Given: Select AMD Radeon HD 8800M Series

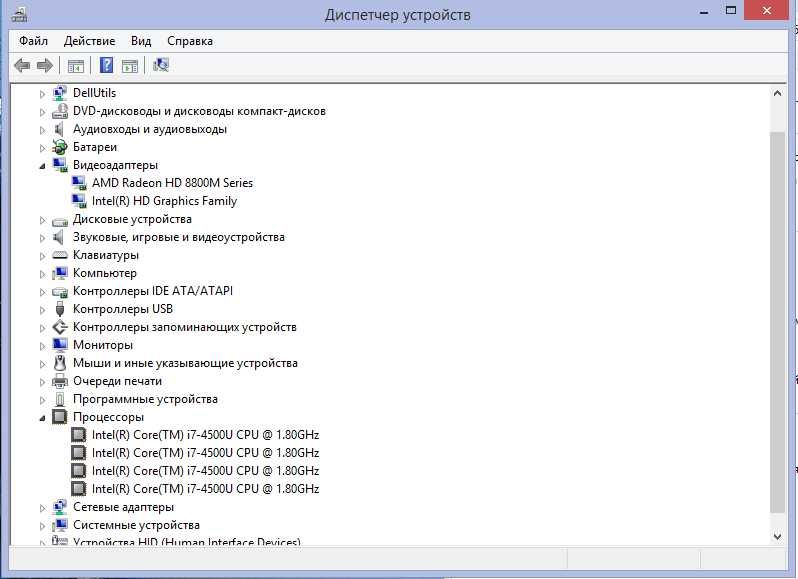Looking at the screenshot, I should (x=172, y=183).
